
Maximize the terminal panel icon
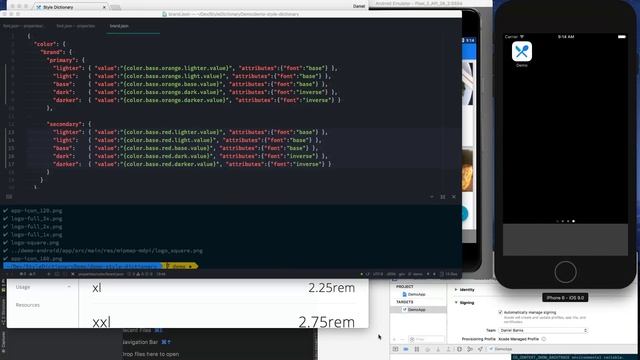[443, 197]
